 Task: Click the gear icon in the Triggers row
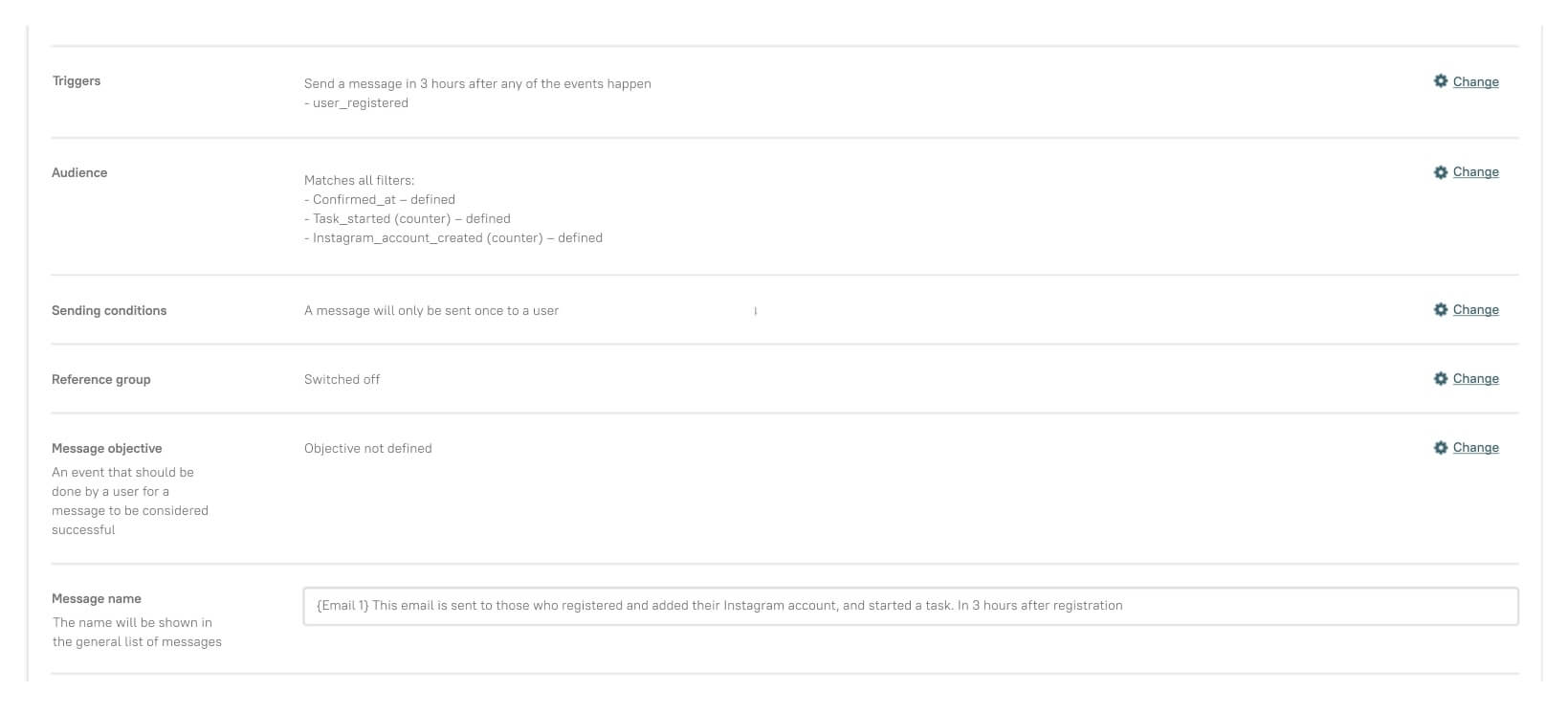click(x=1441, y=81)
